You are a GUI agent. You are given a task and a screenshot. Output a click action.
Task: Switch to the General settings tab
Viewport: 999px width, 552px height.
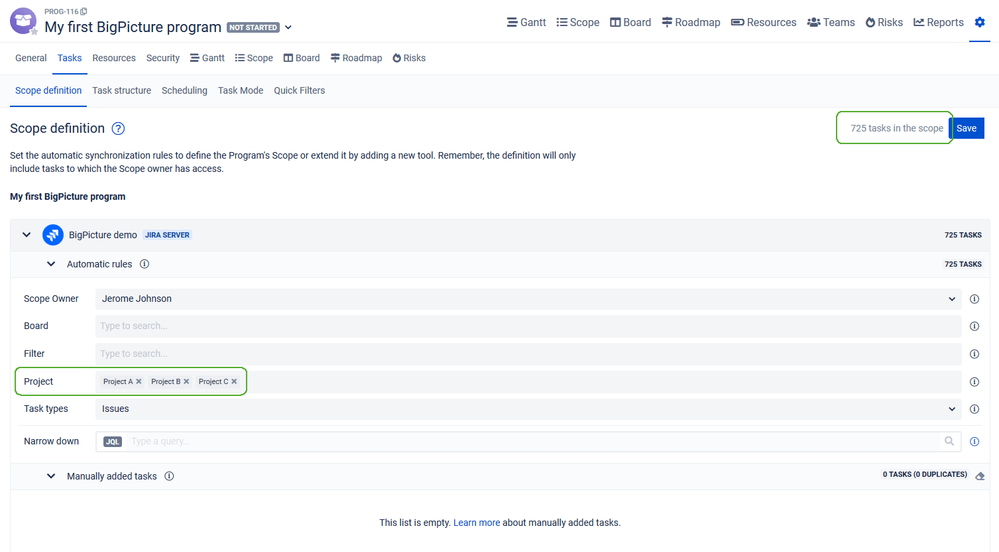click(31, 58)
